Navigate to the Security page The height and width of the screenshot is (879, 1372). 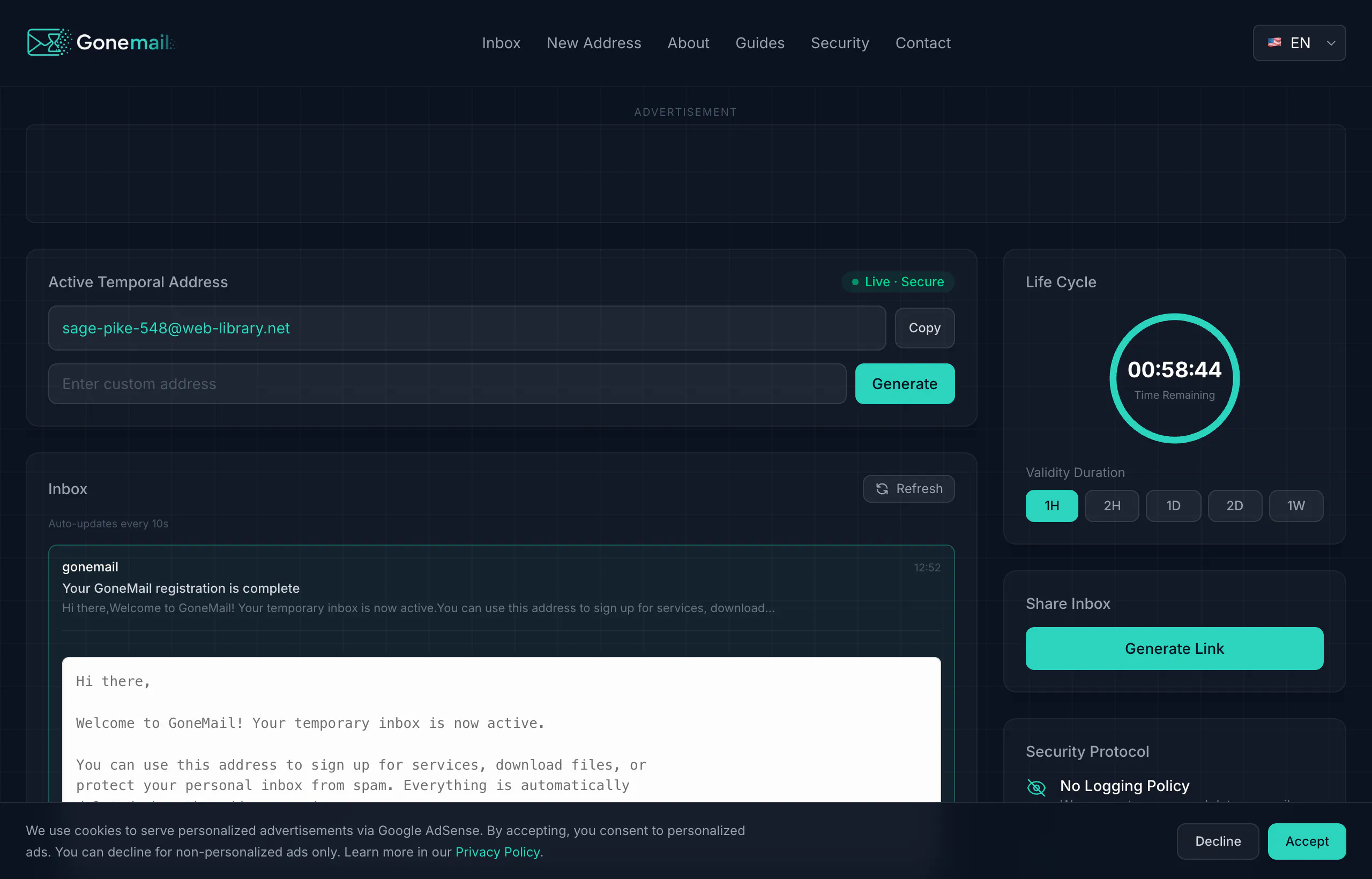[840, 43]
